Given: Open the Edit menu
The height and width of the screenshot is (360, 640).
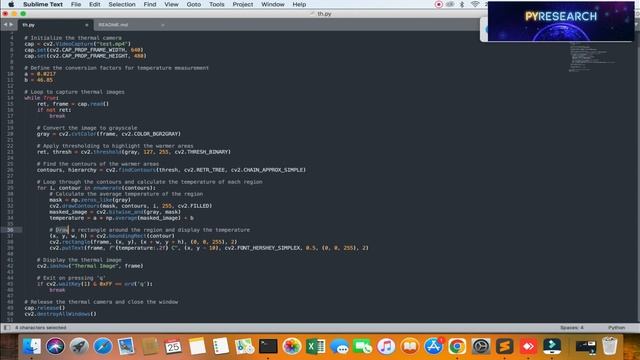Looking at the screenshot, I should pyautogui.click(x=95, y=4).
